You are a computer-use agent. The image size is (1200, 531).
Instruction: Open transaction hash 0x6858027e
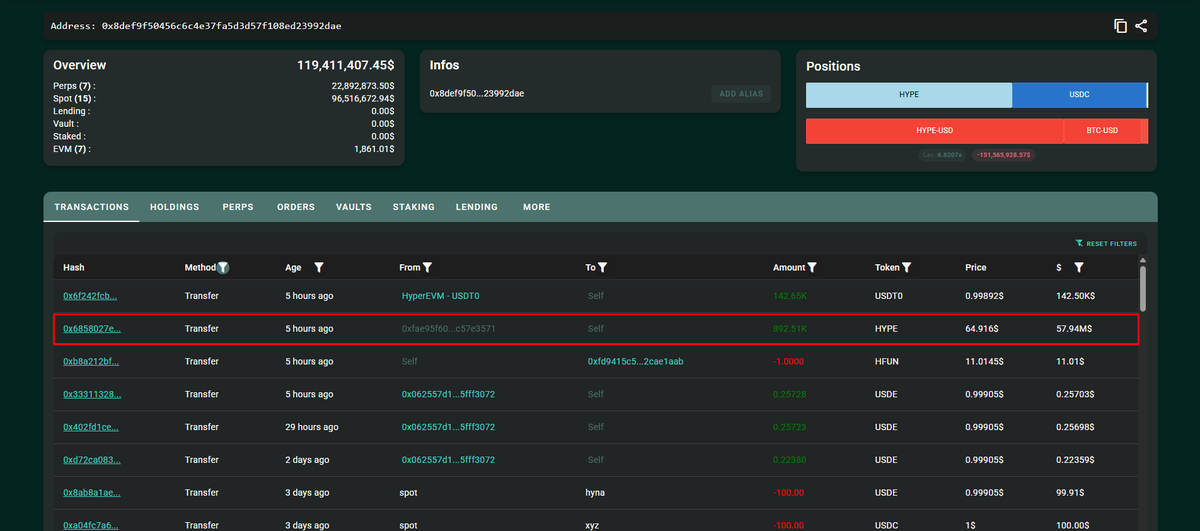coord(92,329)
